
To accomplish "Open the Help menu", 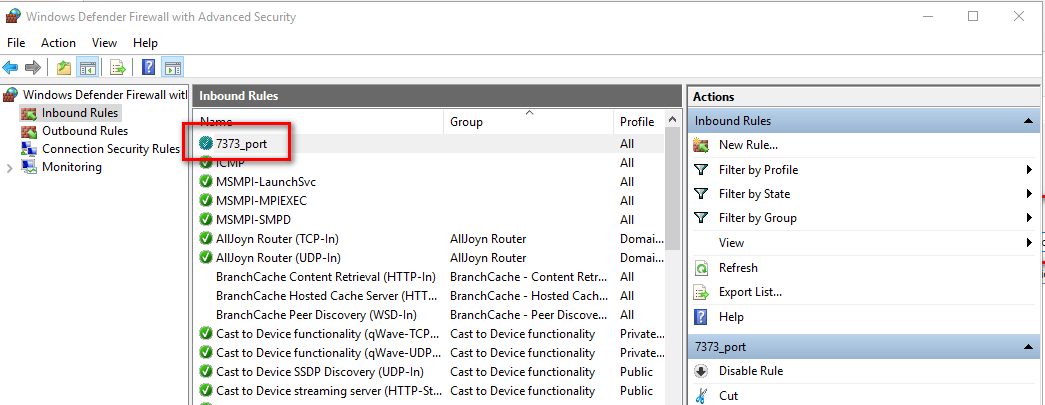I will pos(145,43).
